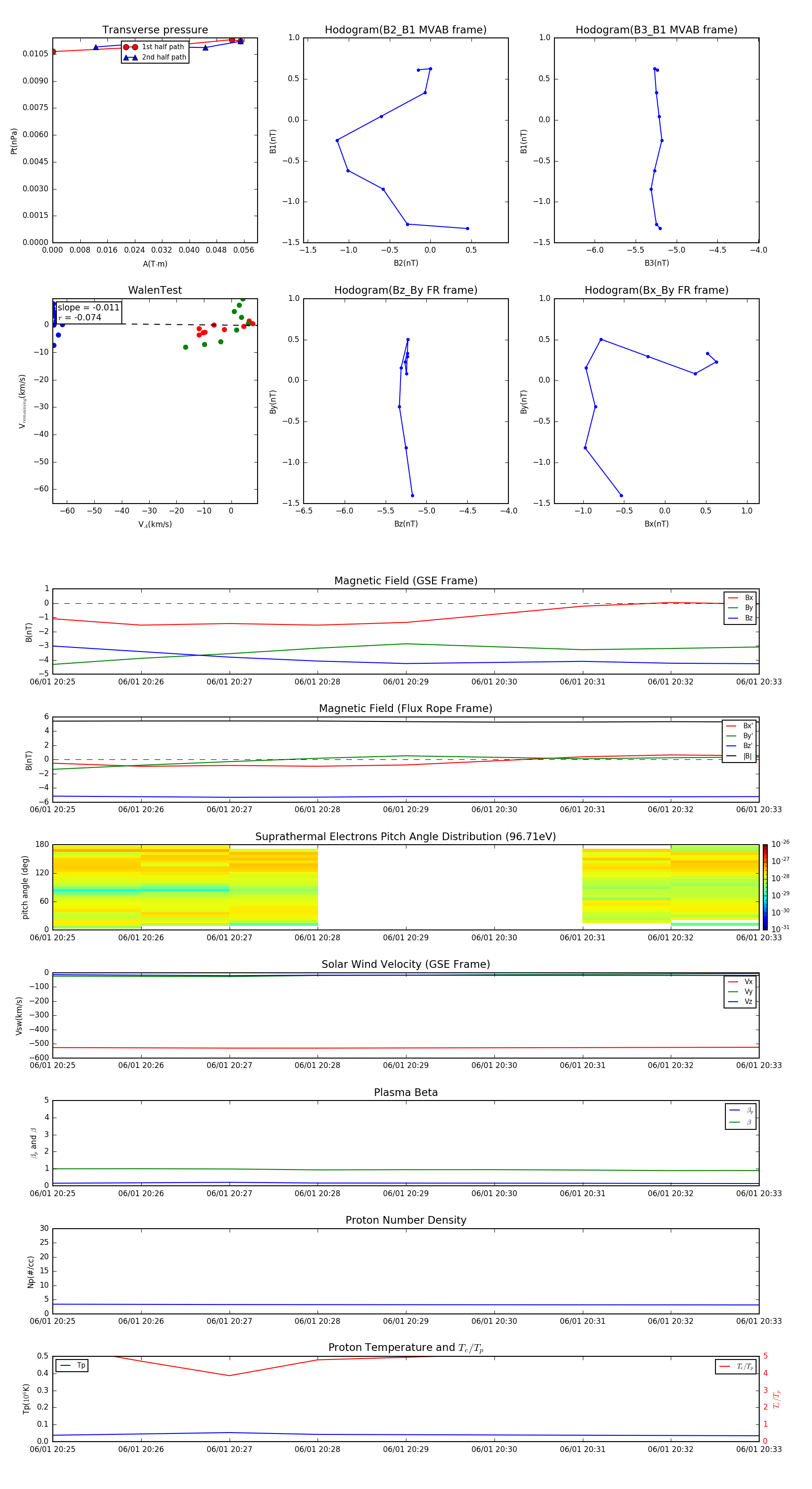This screenshot has height=1489, width=812.
Task: Click the 'Pt(nPa)' axis label
Action: 14,140
